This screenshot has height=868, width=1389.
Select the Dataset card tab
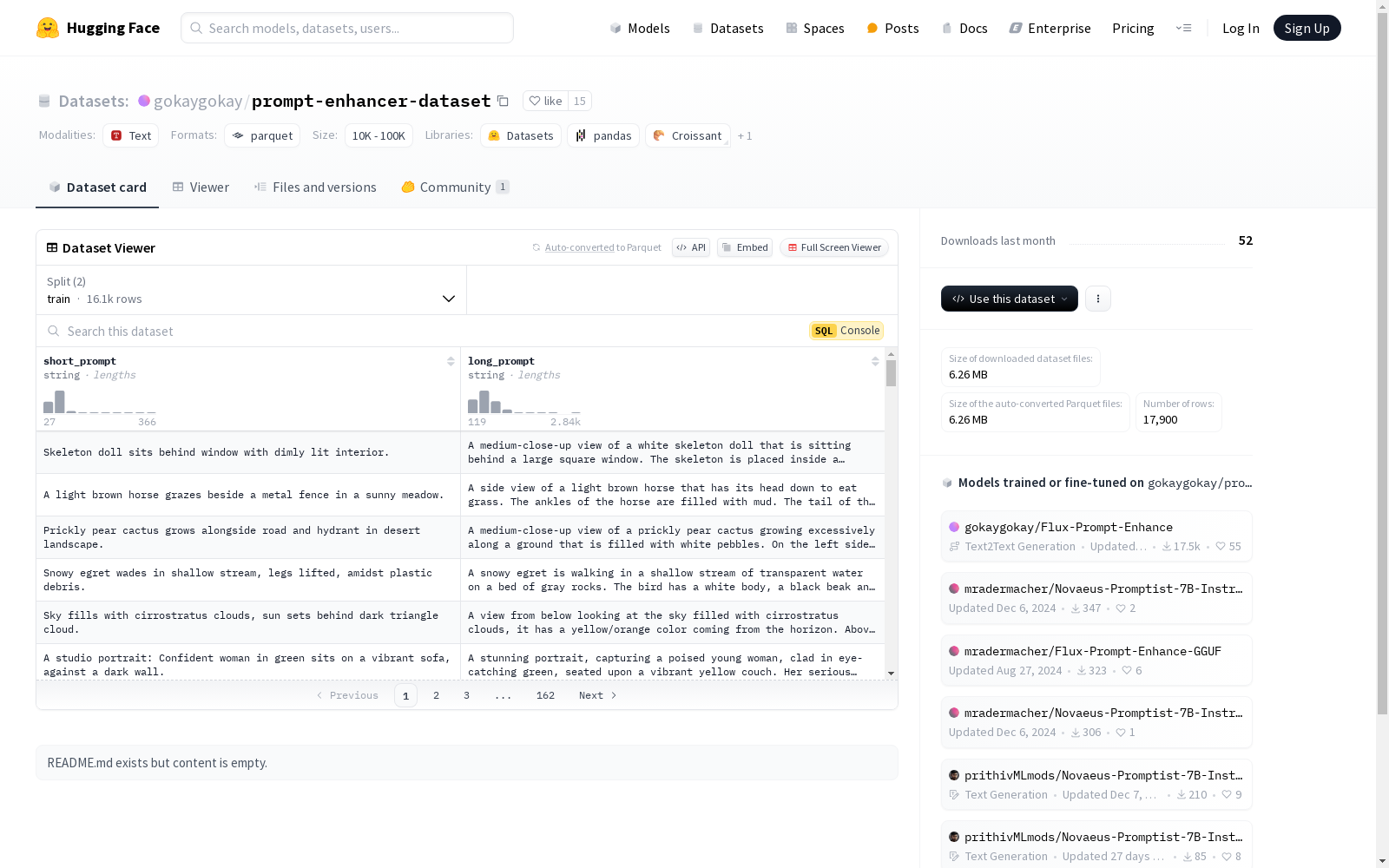tap(97, 187)
